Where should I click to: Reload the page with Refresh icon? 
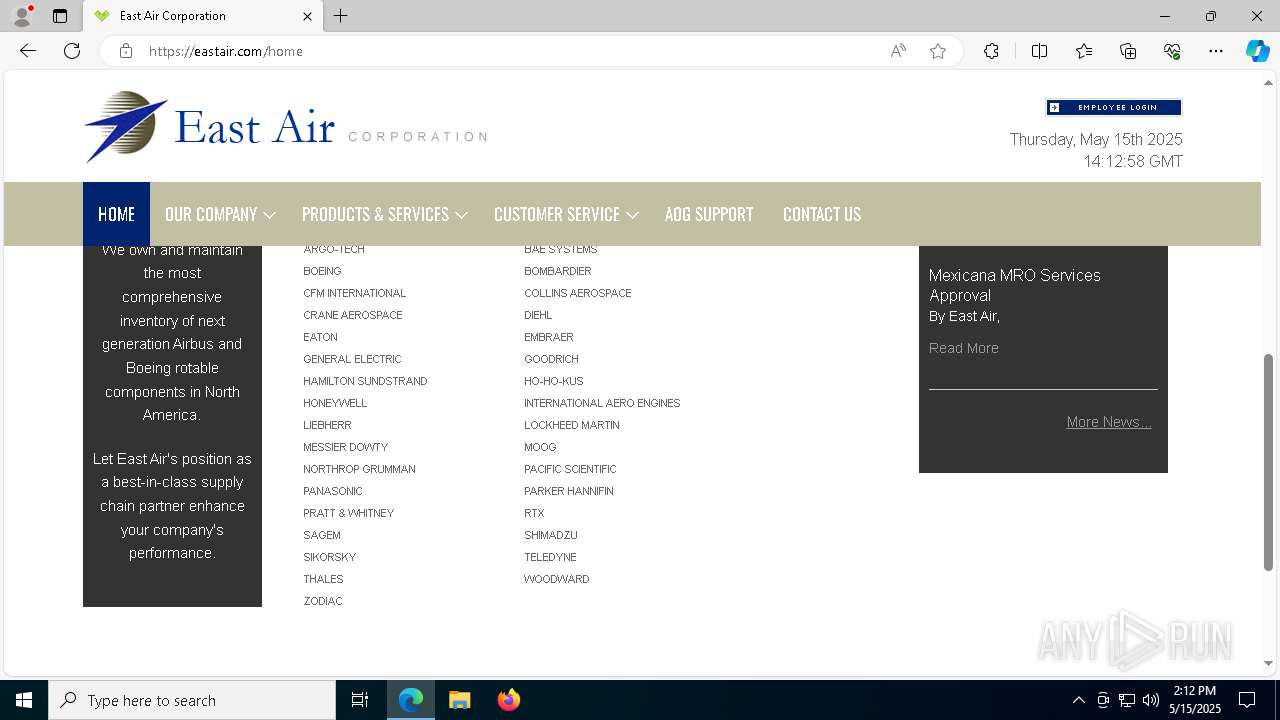(x=72, y=51)
